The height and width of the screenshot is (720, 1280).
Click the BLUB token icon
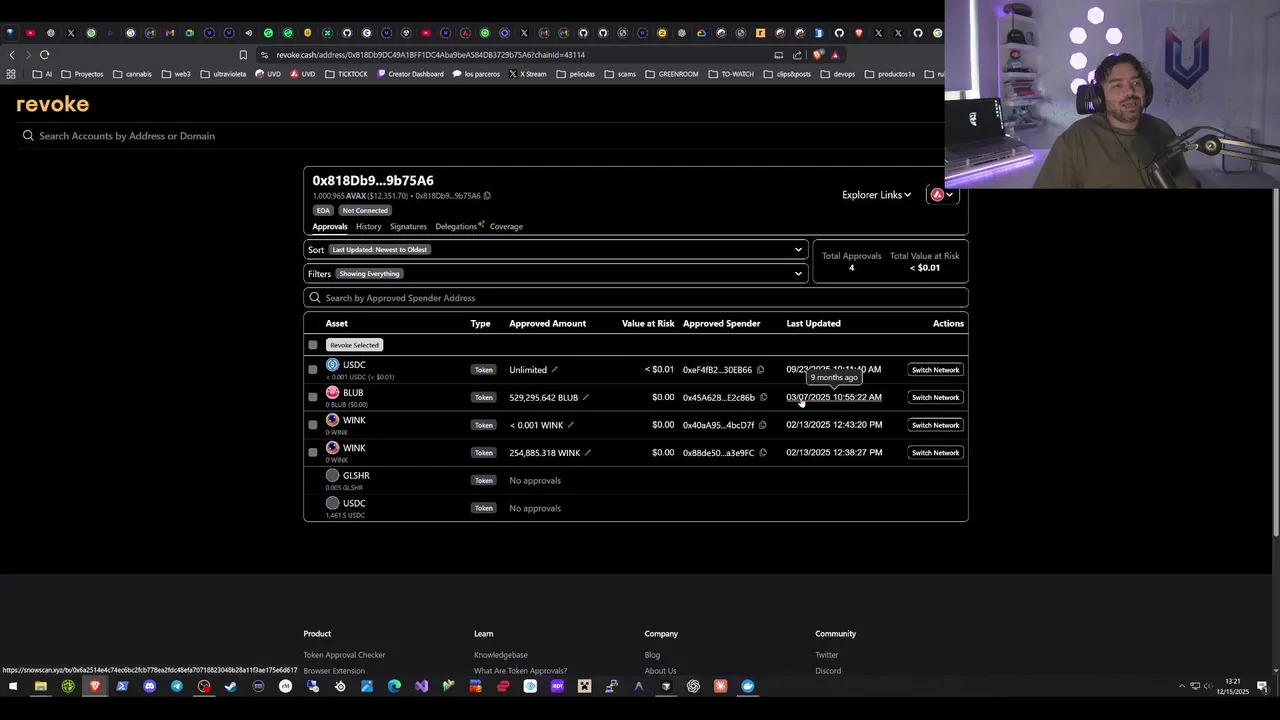333,393
